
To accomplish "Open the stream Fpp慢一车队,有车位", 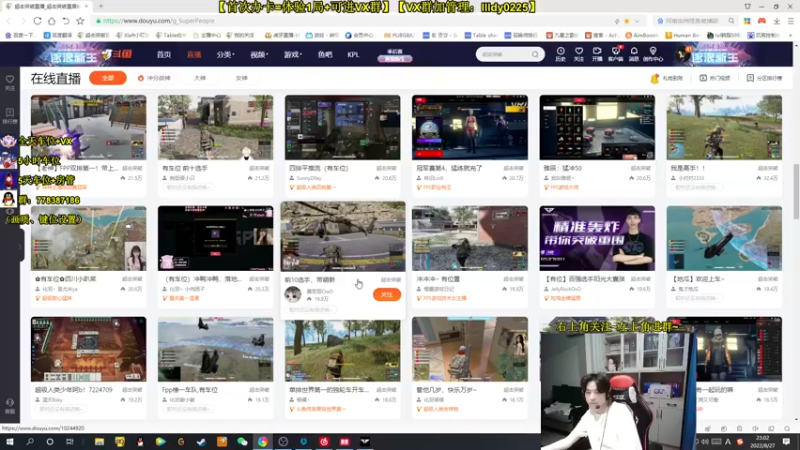I will [x=215, y=349].
